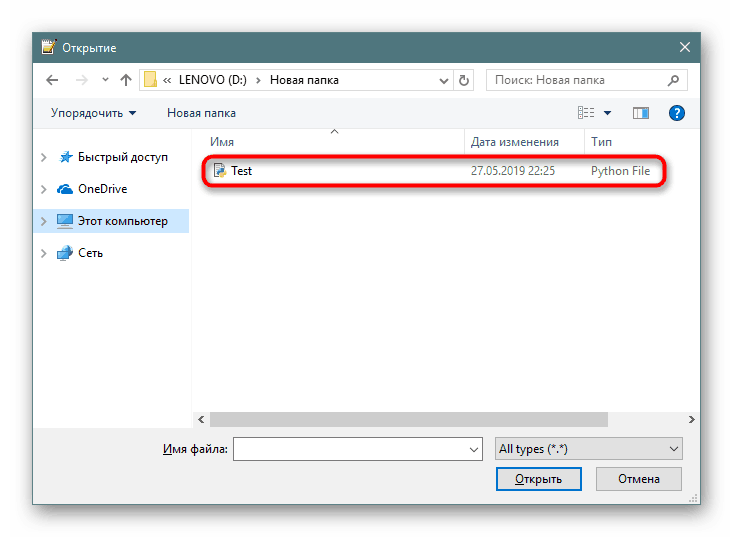This screenshot has width=733, height=537.
Task: Open the view options dropdown arrow
Action: coord(607,113)
